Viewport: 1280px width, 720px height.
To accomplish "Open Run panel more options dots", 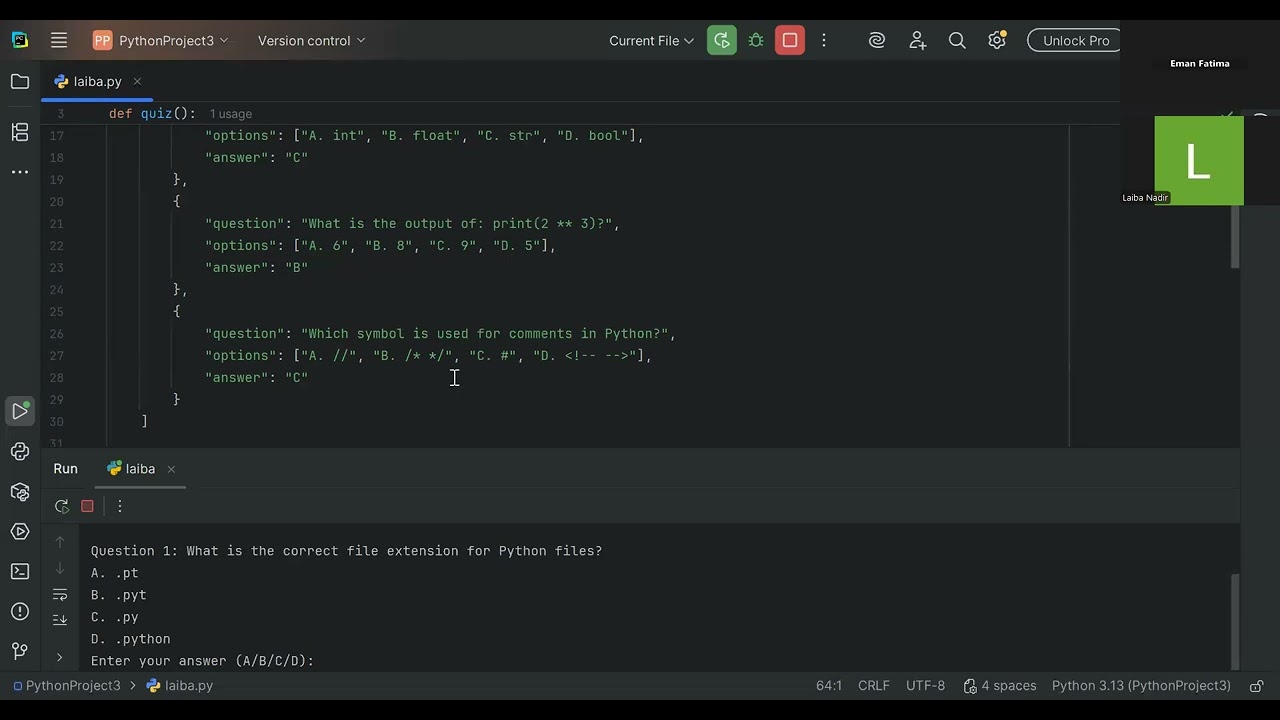I will pos(120,506).
